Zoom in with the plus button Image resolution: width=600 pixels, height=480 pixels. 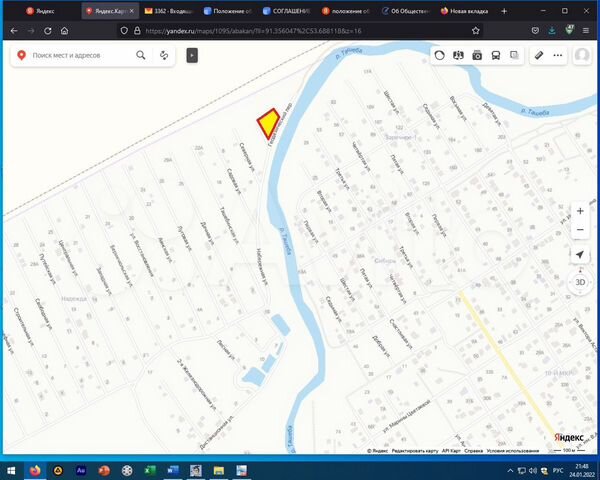point(580,212)
